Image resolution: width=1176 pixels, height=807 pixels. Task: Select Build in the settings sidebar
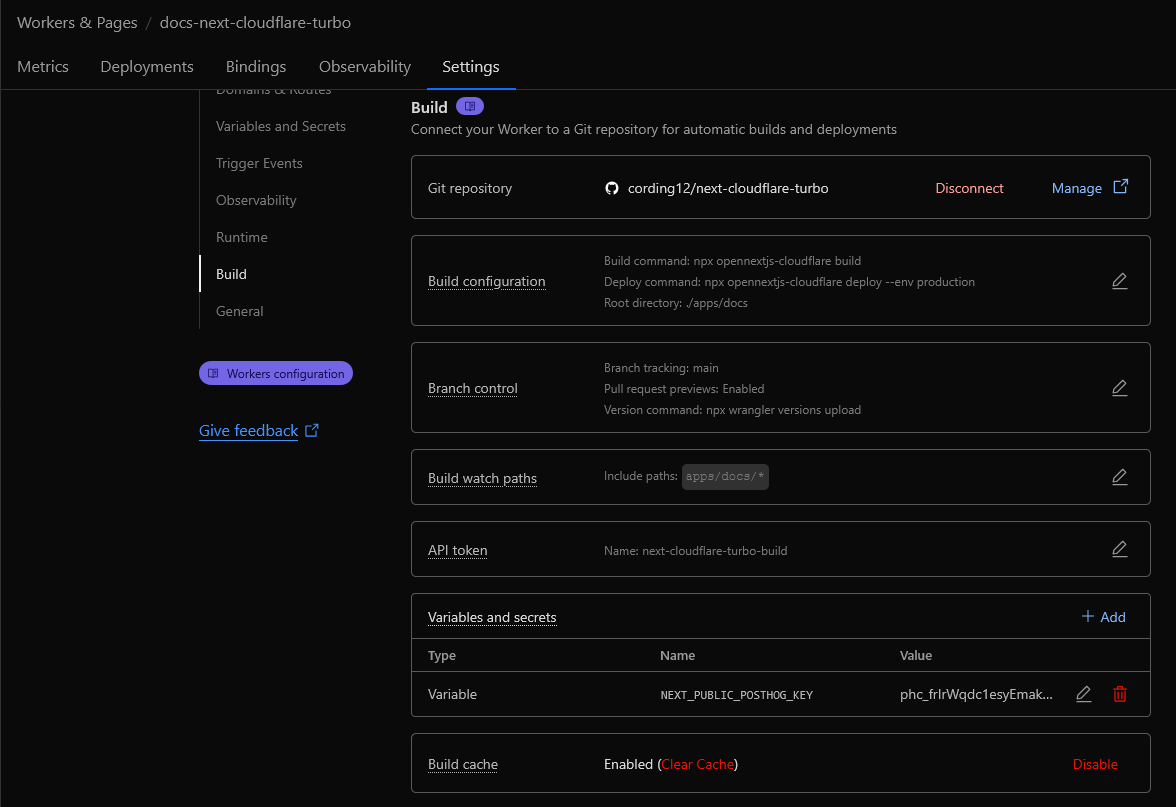[x=231, y=274]
